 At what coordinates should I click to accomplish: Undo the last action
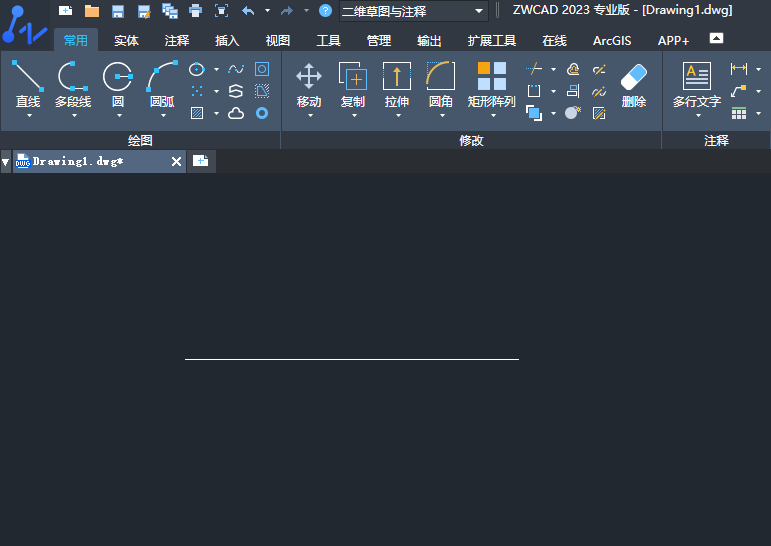coord(248,10)
